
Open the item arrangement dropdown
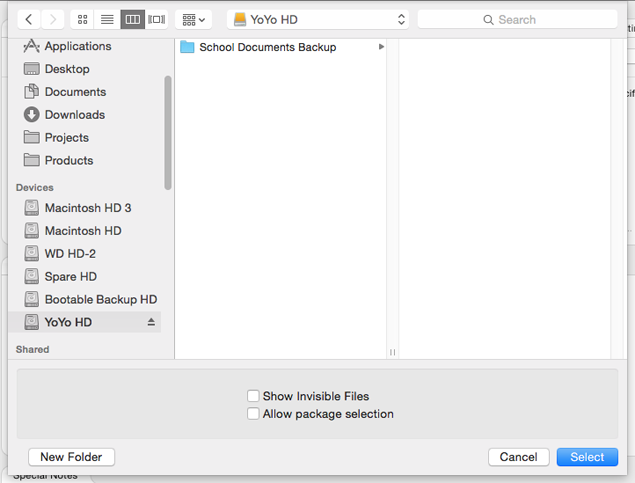coord(194,19)
